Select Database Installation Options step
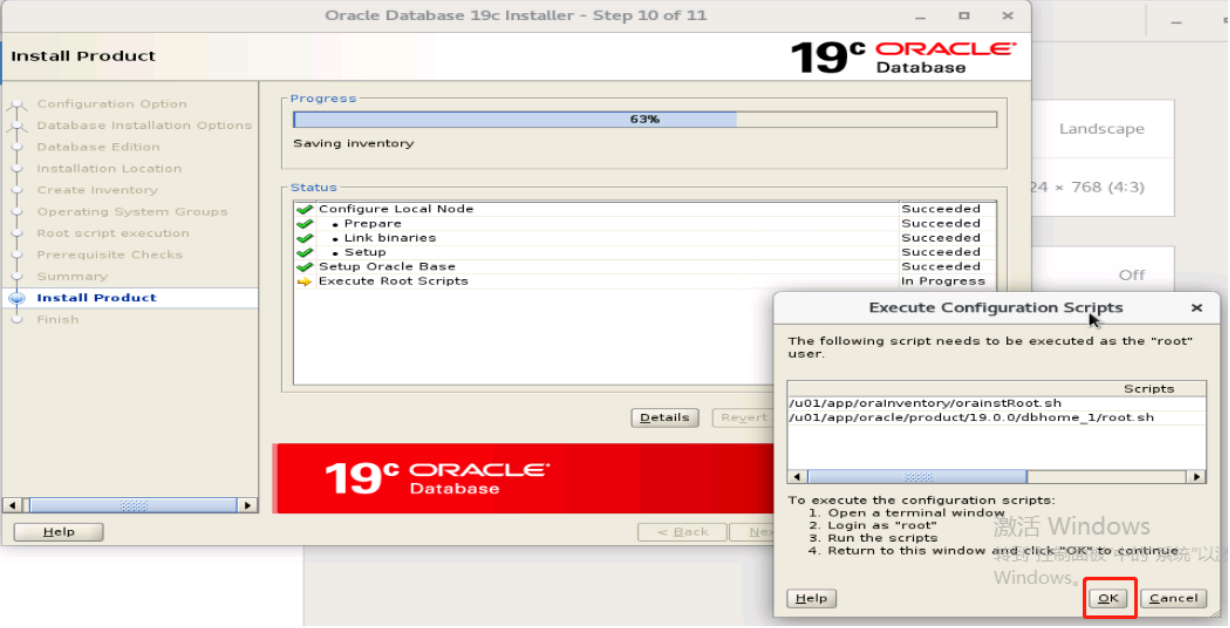1230x628 pixels. click(144, 125)
